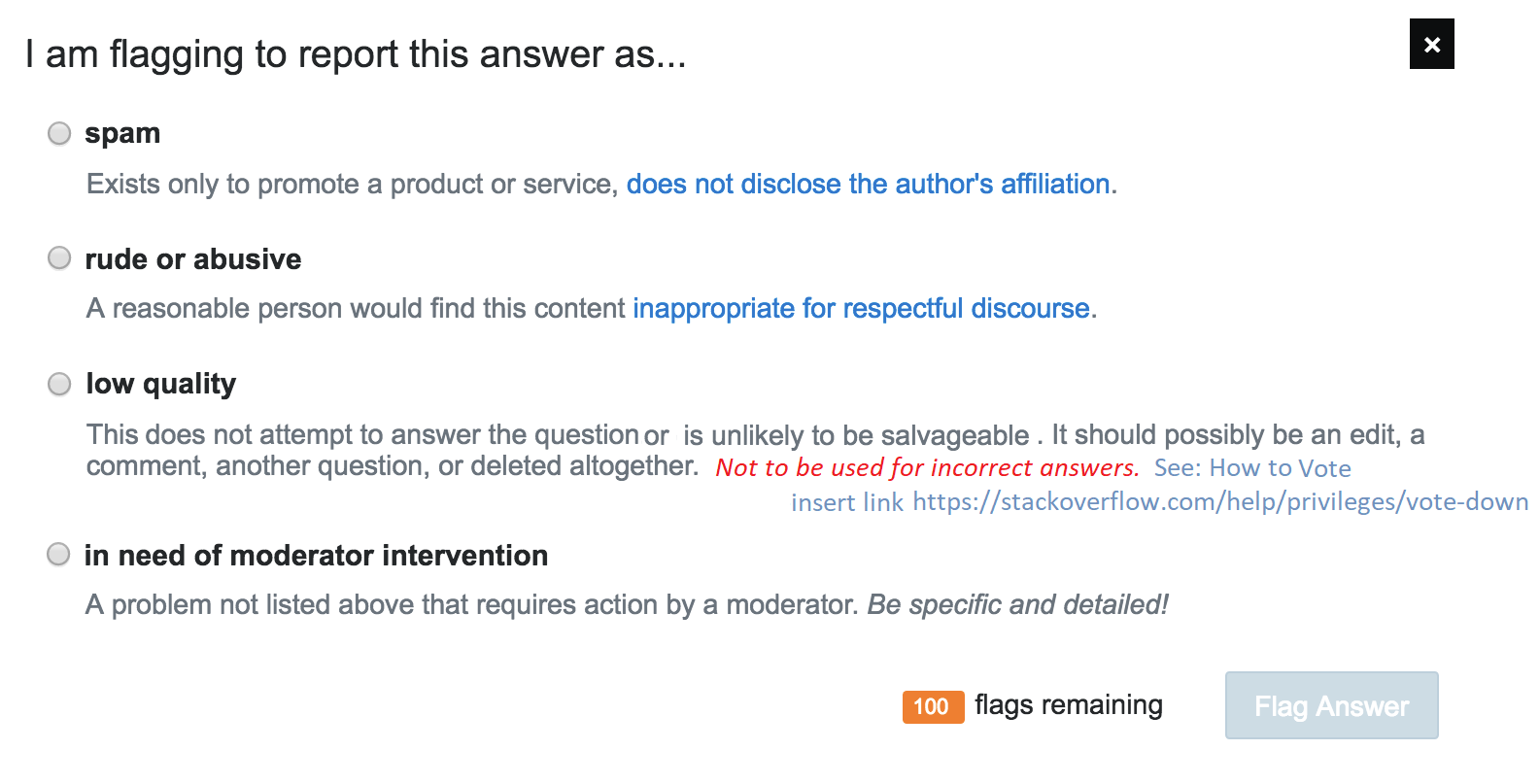
Task: Click red "Not to be used for incorrect answers" note
Action: 927,468
